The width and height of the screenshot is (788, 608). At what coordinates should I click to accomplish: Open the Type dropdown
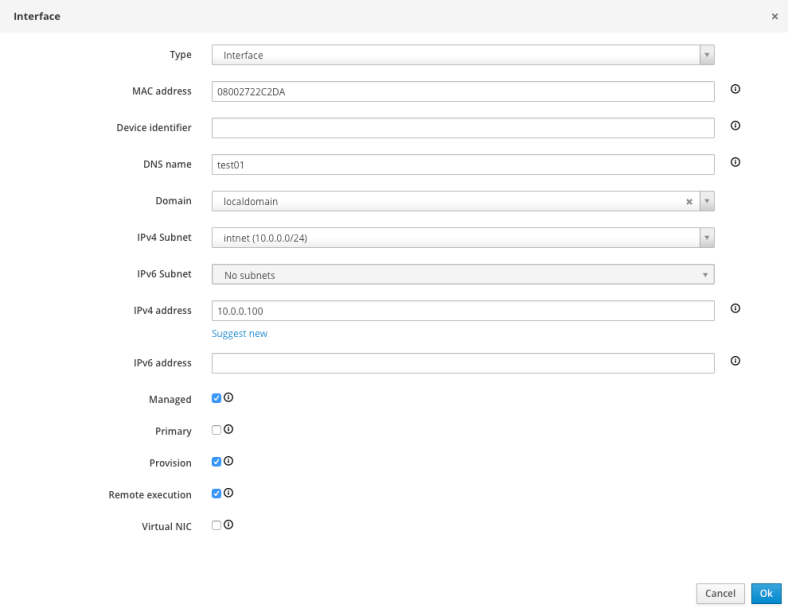point(706,55)
